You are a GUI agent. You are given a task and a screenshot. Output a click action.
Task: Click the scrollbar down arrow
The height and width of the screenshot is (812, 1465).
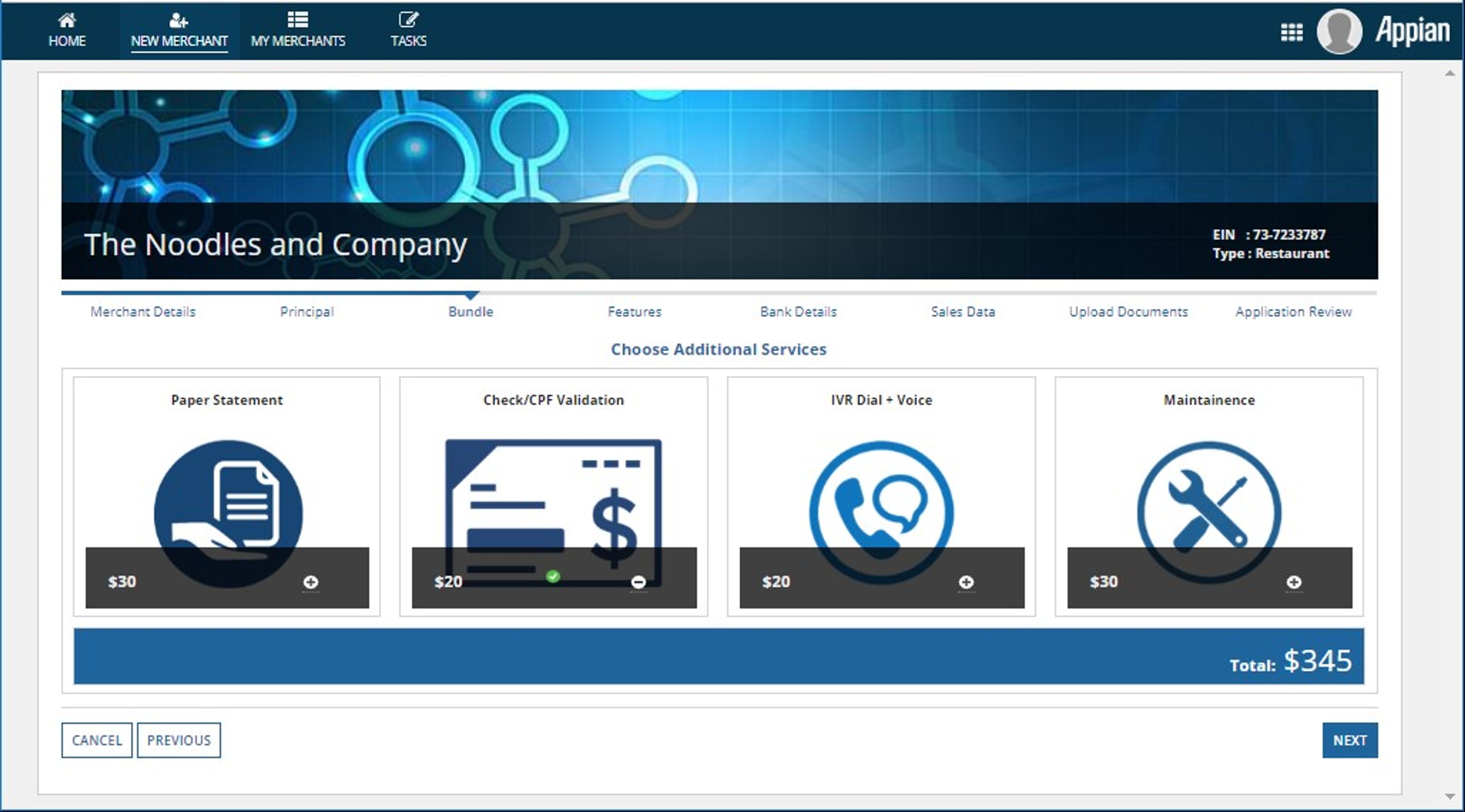[1450, 797]
